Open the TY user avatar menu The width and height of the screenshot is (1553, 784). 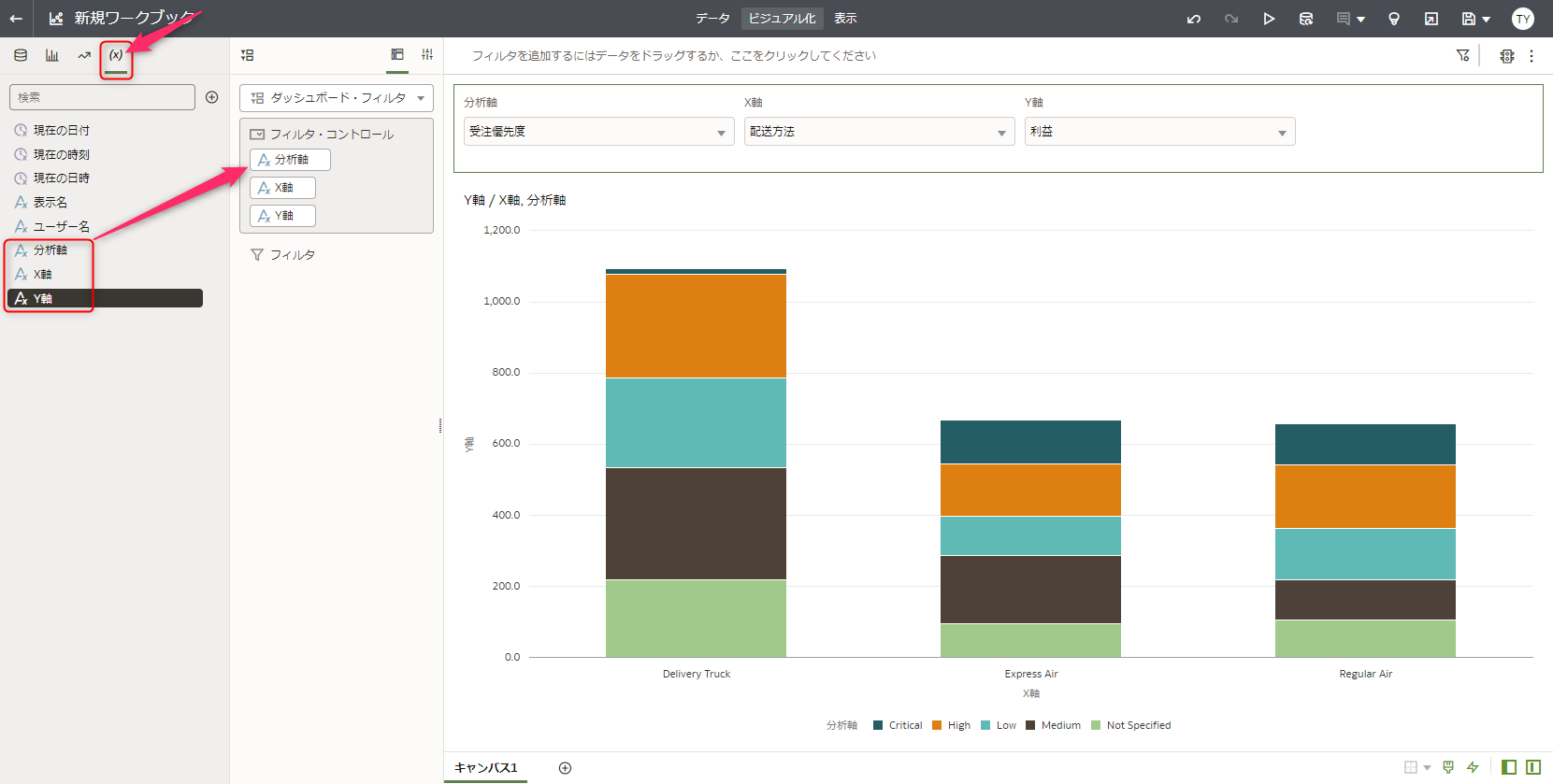[x=1523, y=19]
